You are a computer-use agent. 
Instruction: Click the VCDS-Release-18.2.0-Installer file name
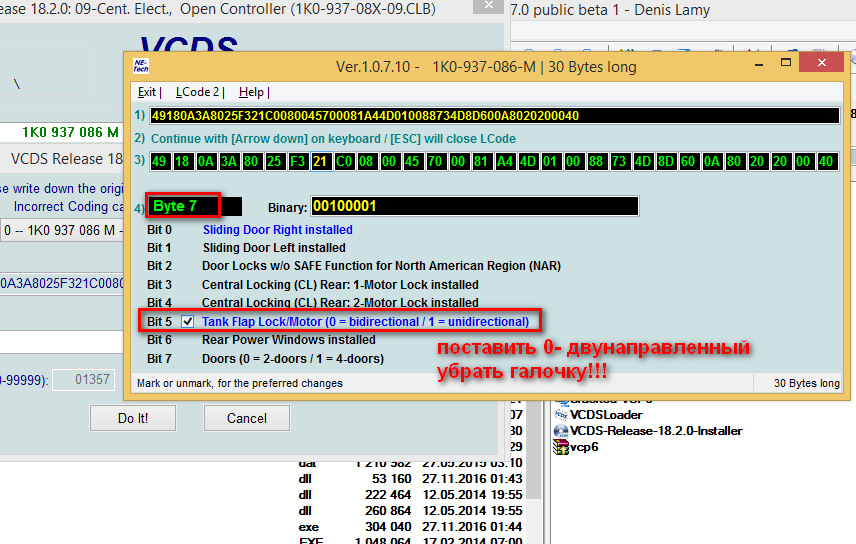[x=656, y=431]
